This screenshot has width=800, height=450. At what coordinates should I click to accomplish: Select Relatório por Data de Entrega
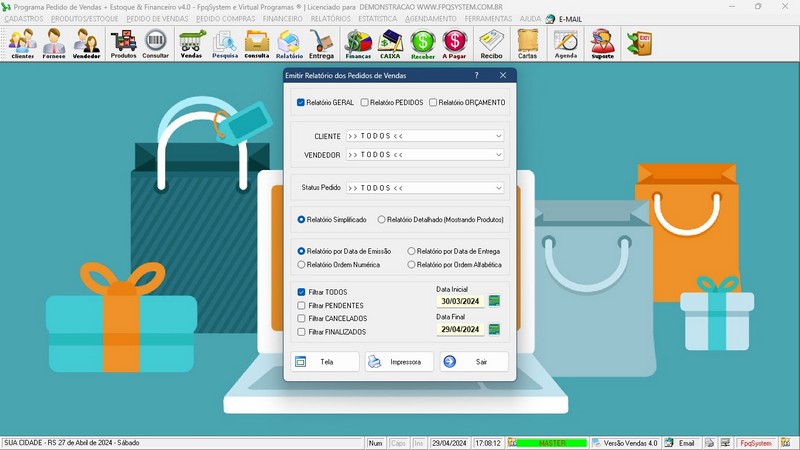click(x=411, y=251)
